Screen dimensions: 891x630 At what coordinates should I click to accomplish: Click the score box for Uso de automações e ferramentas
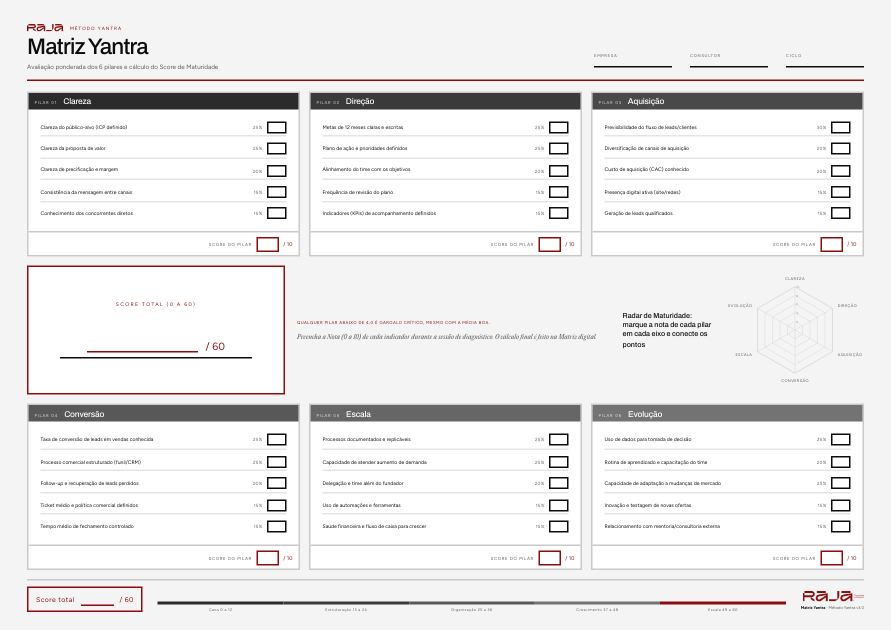point(559,505)
